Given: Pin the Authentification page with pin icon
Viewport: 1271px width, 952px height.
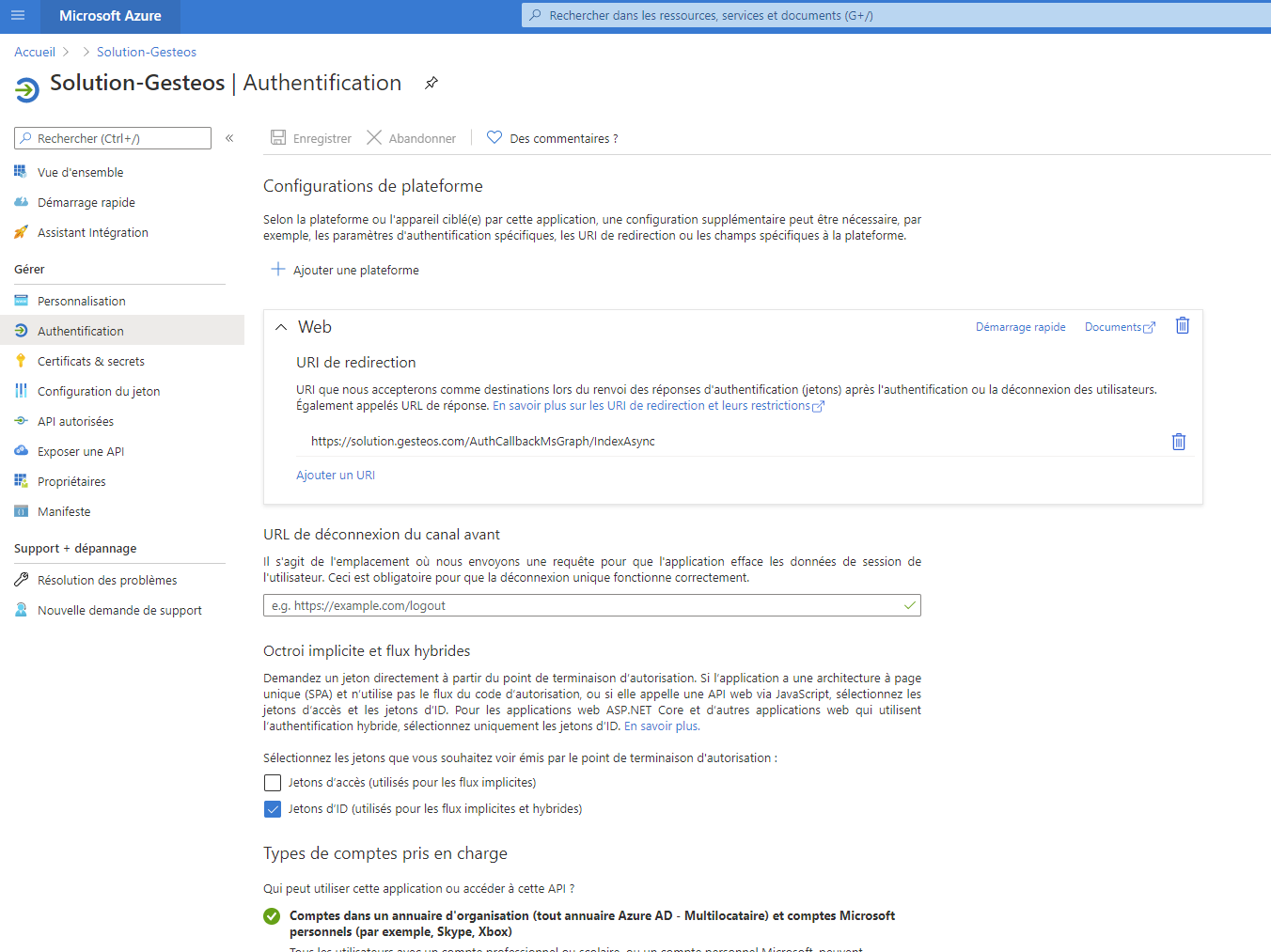Looking at the screenshot, I should pos(432,83).
